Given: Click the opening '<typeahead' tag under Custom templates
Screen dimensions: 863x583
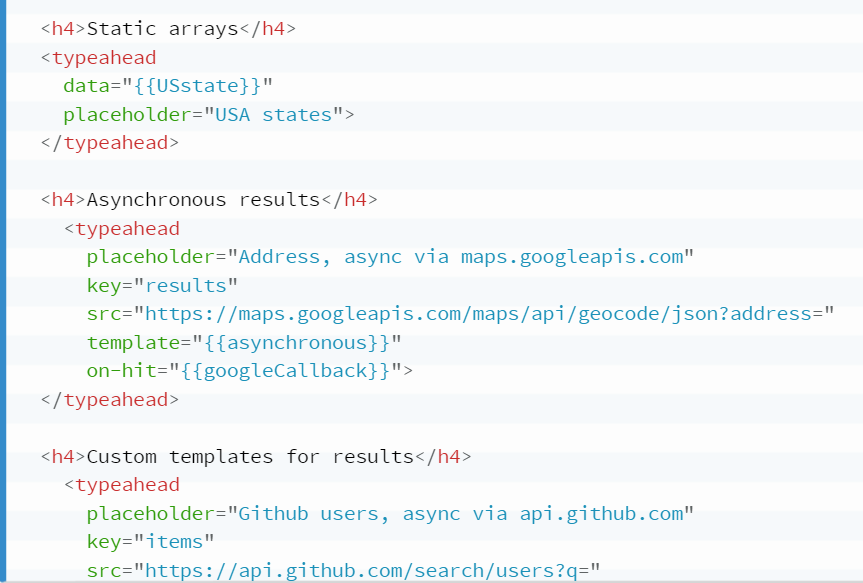Looking at the screenshot, I should pyautogui.click(x=122, y=485).
